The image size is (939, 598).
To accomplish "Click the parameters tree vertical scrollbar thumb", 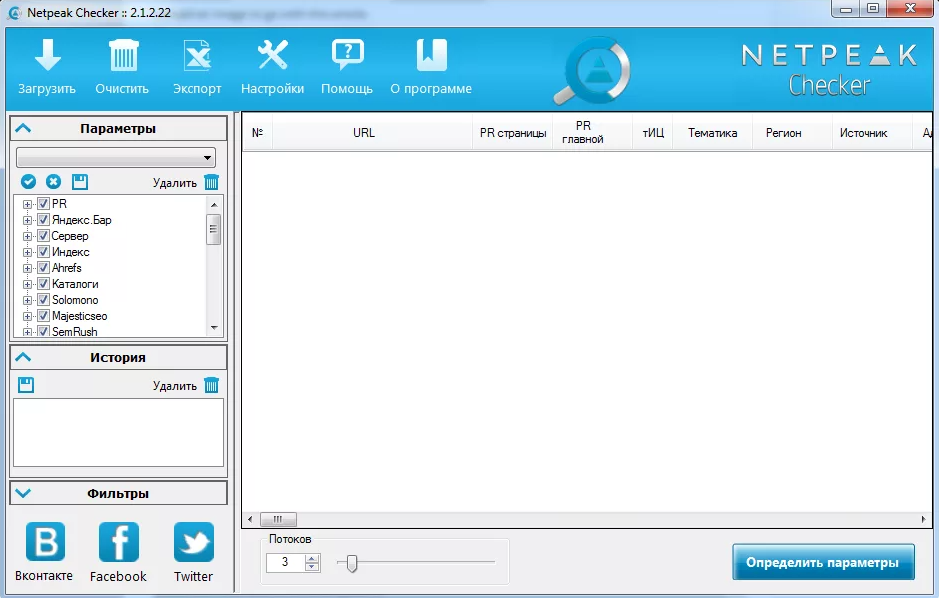I will tap(213, 230).
